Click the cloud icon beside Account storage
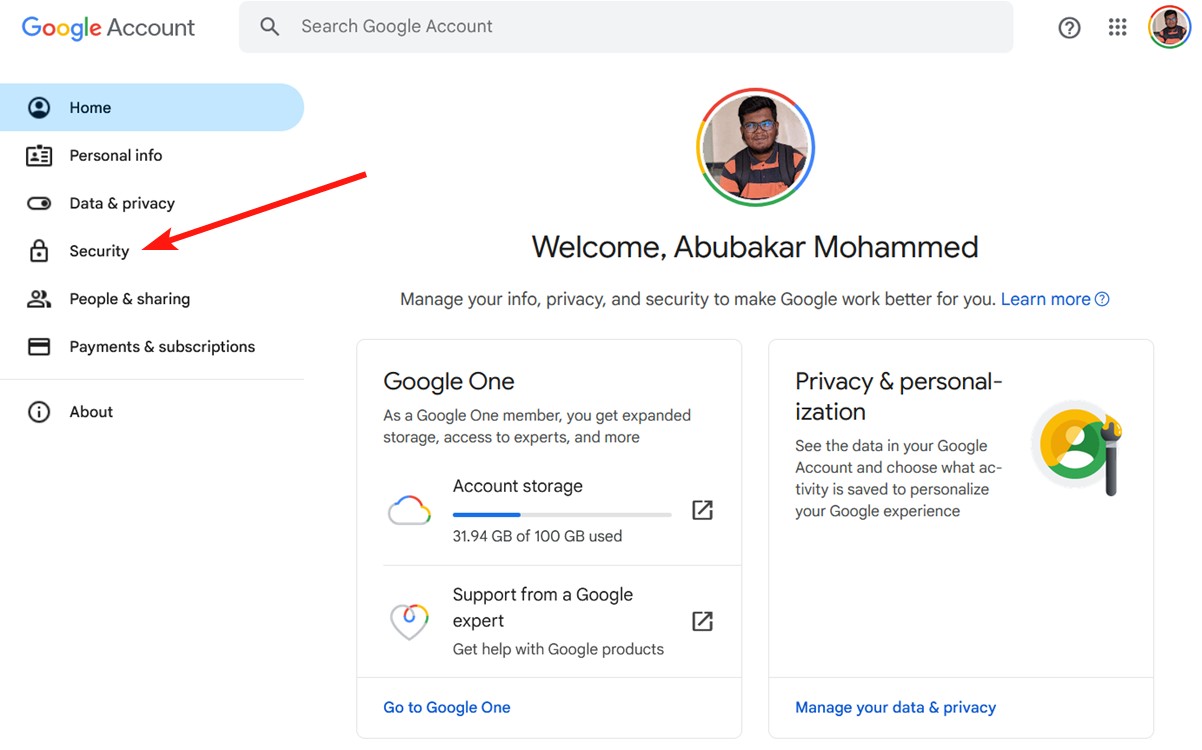Image resolution: width=1202 pixels, height=750 pixels. click(409, 510)
